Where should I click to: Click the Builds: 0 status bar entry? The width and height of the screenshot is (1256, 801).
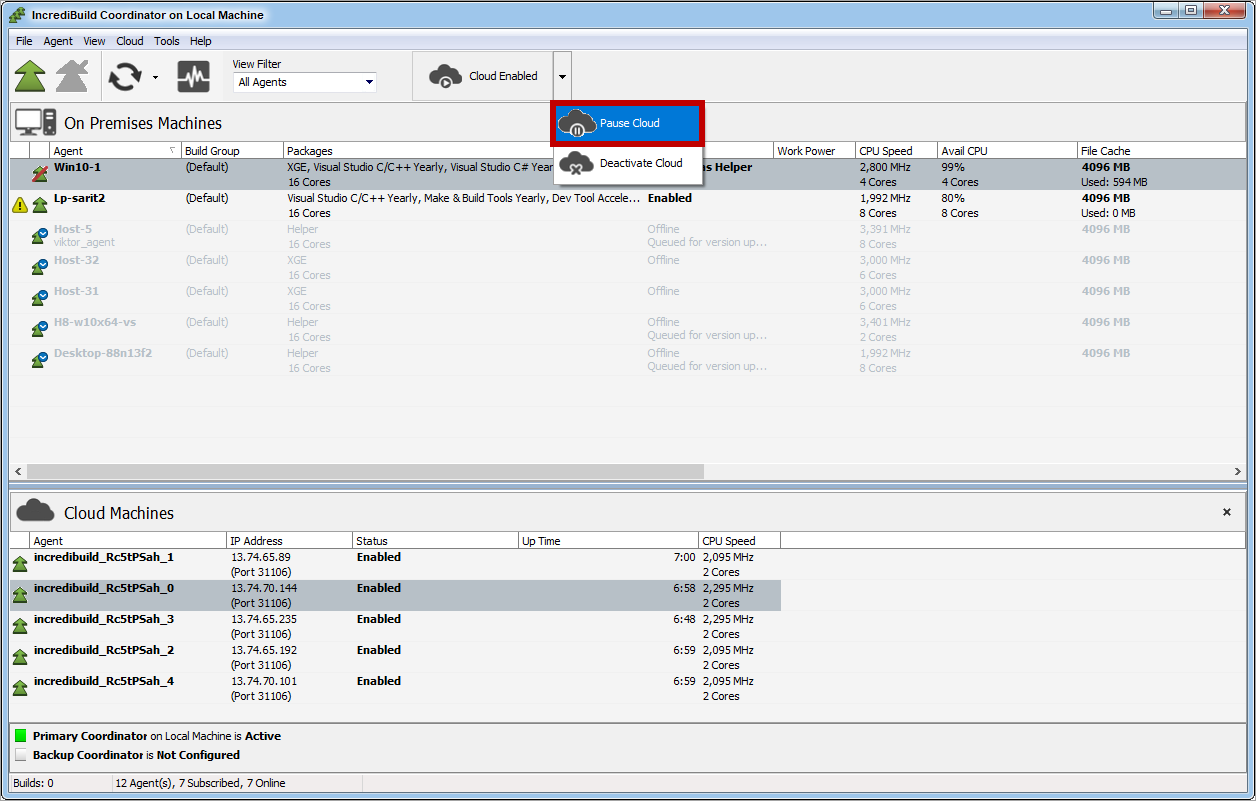[x=33, y=783]
